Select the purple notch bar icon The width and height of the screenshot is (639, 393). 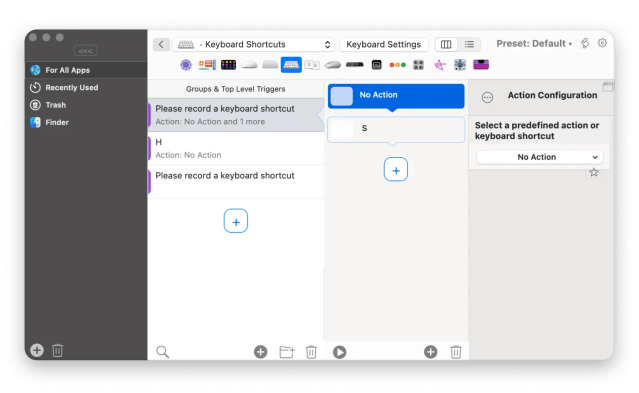(x=481, y=65)
